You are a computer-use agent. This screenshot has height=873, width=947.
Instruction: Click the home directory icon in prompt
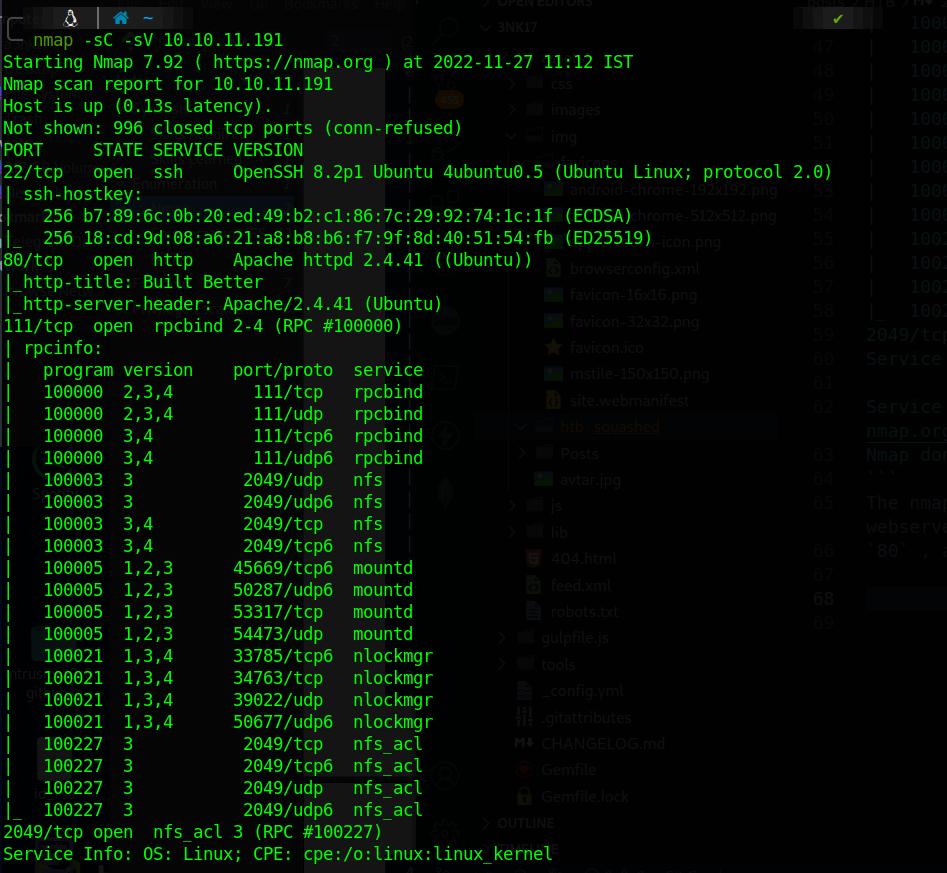[x=121, y=18]
